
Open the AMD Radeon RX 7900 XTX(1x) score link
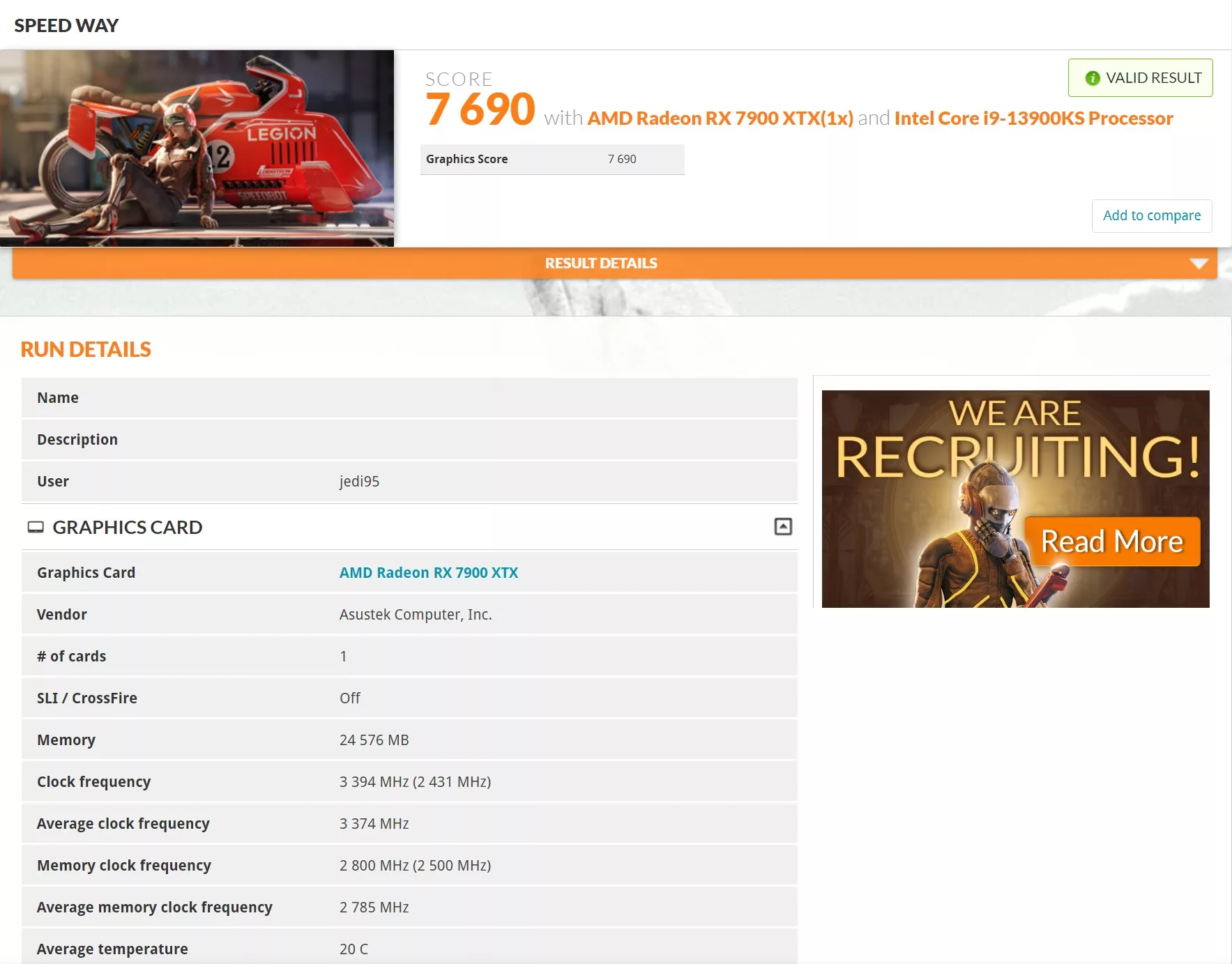720,118
